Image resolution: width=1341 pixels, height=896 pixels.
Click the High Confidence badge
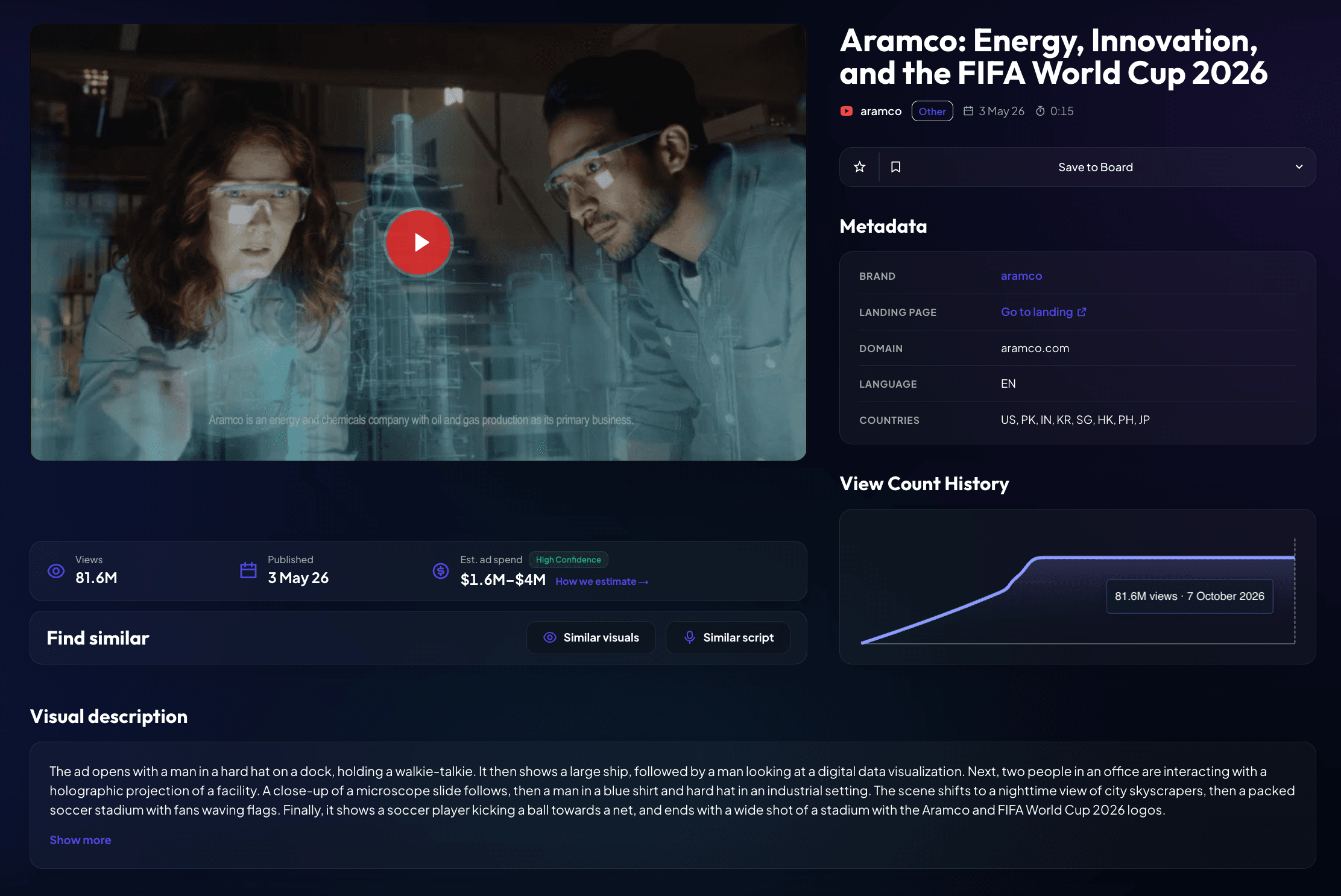[x=569, y=560]
